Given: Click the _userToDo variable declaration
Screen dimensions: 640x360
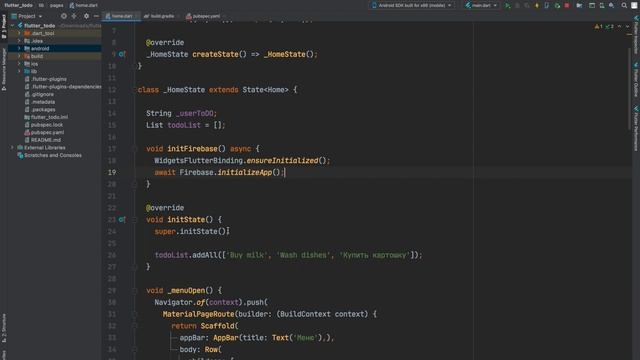Looking at the screenshot, I should 194,113.
